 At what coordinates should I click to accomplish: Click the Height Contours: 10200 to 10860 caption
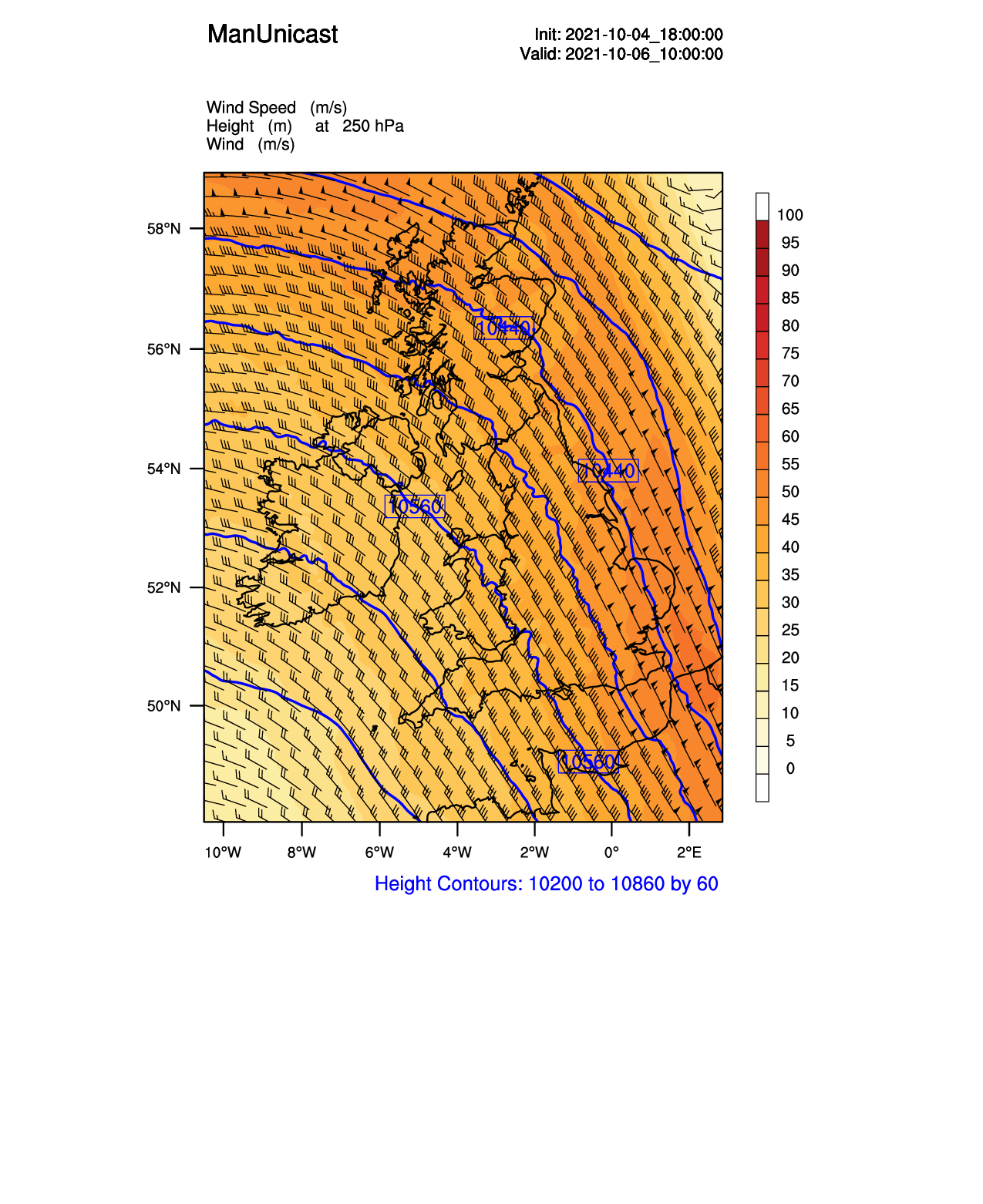[x=547, y=884]
